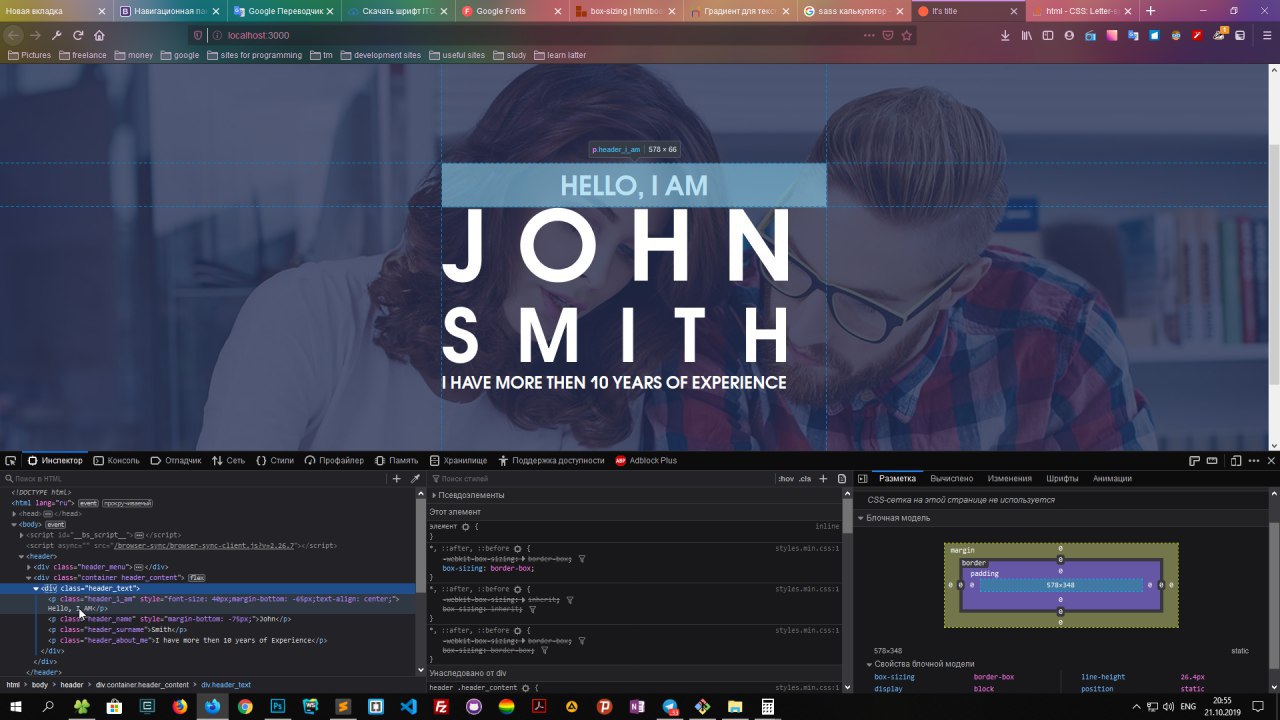Add a new CSS rule with the plus icon
The image size is (1280, 720).
(825, 479)
